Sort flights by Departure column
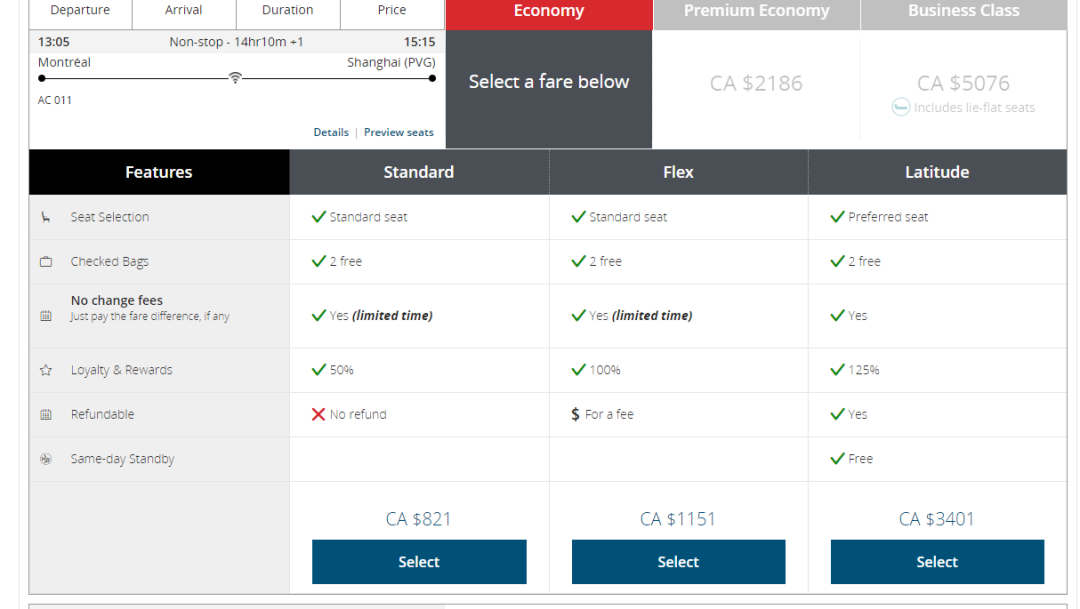The image size is (1080, 609). click(x=80, y=12)
